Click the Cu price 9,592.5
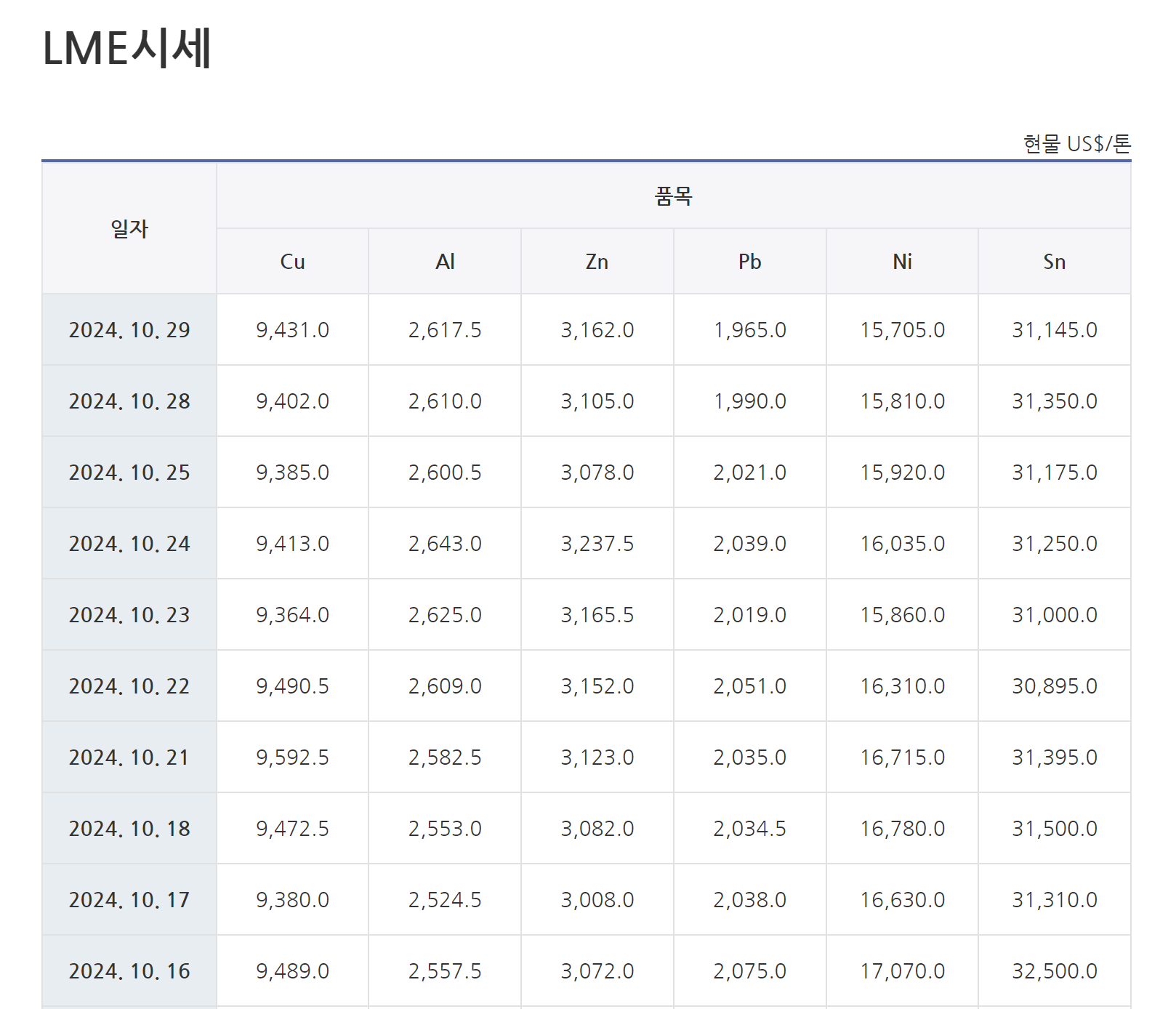Screen dimensions: 1176x1009 pyautogui.click(x=292, y=757)
